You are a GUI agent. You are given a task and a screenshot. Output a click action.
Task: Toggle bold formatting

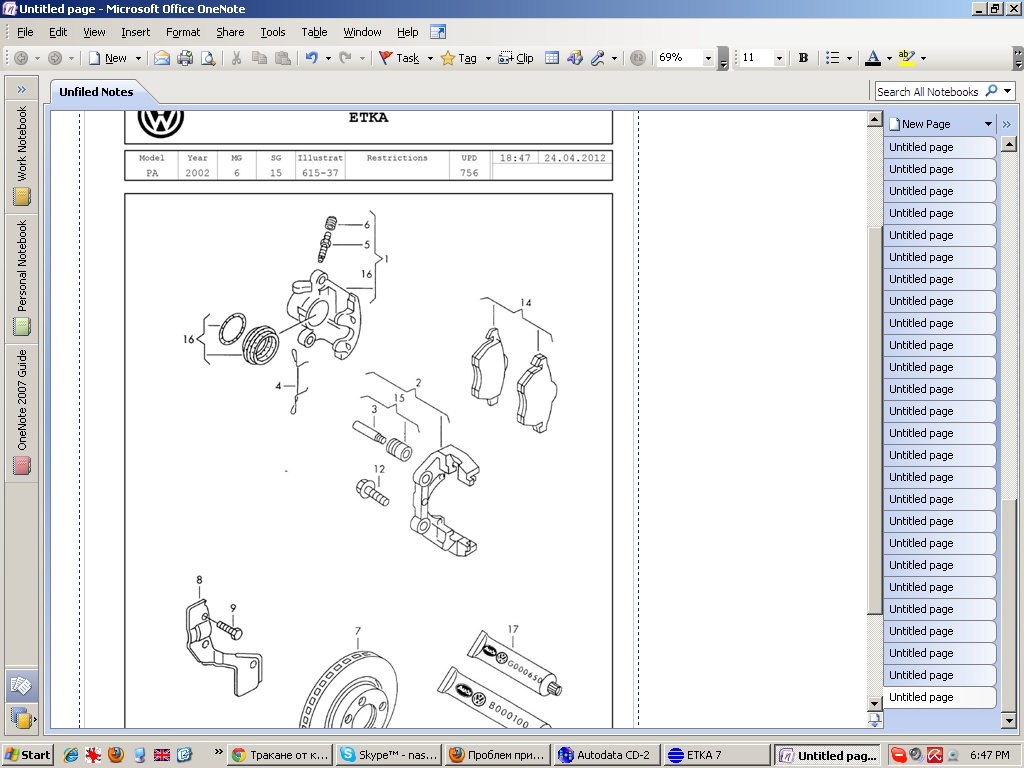(x=803, y=58)
